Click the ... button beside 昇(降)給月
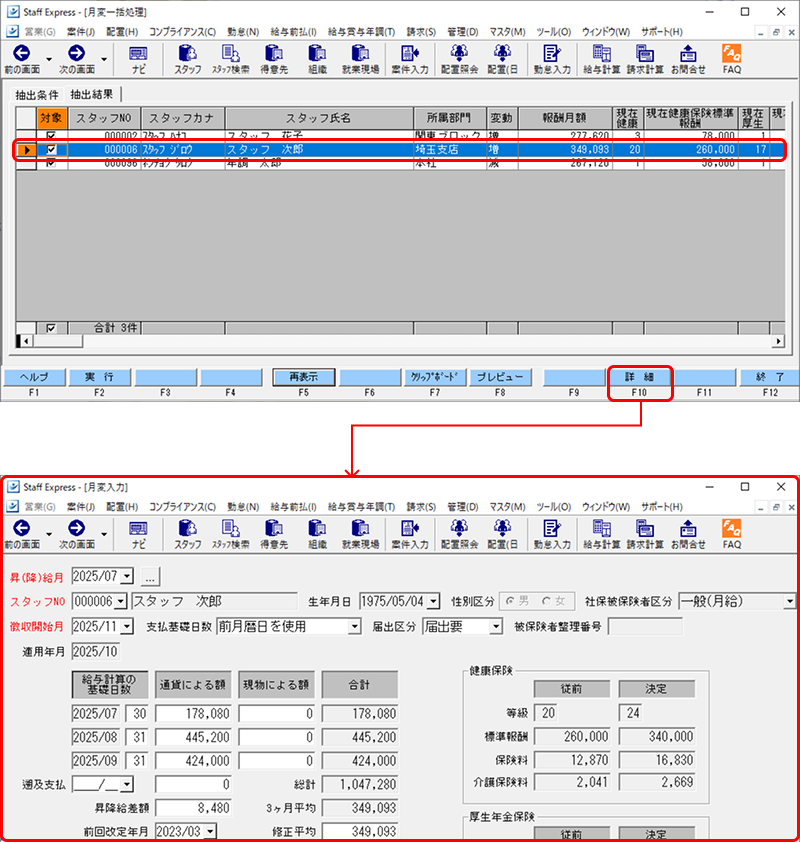 [x=150, y=577]
